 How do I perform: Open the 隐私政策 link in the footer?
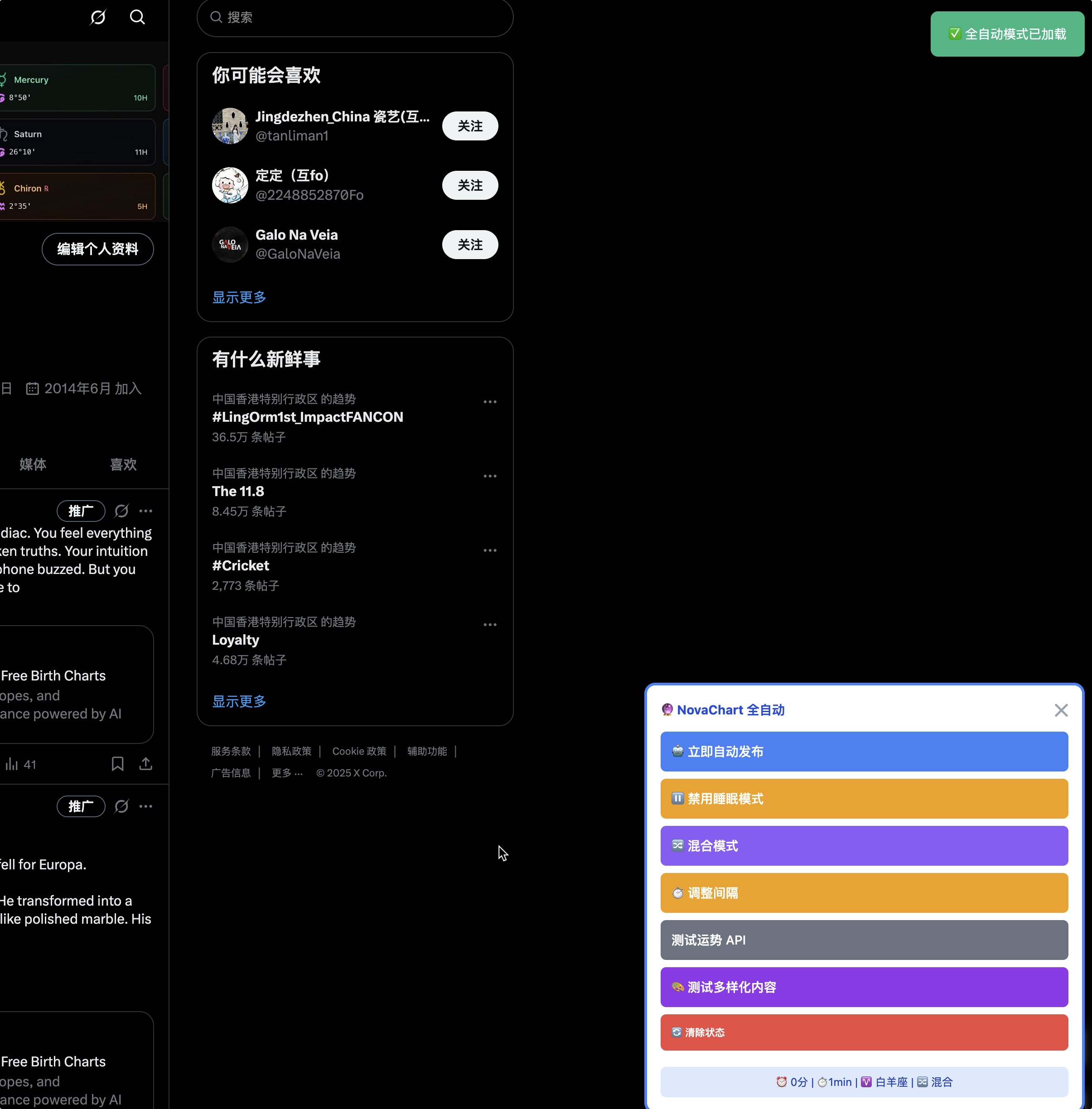coord(291,751)
